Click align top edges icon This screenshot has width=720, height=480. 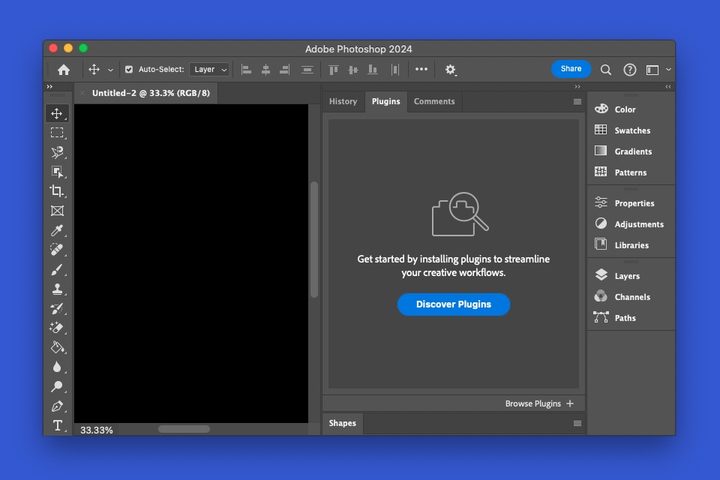tap(333, 70)
